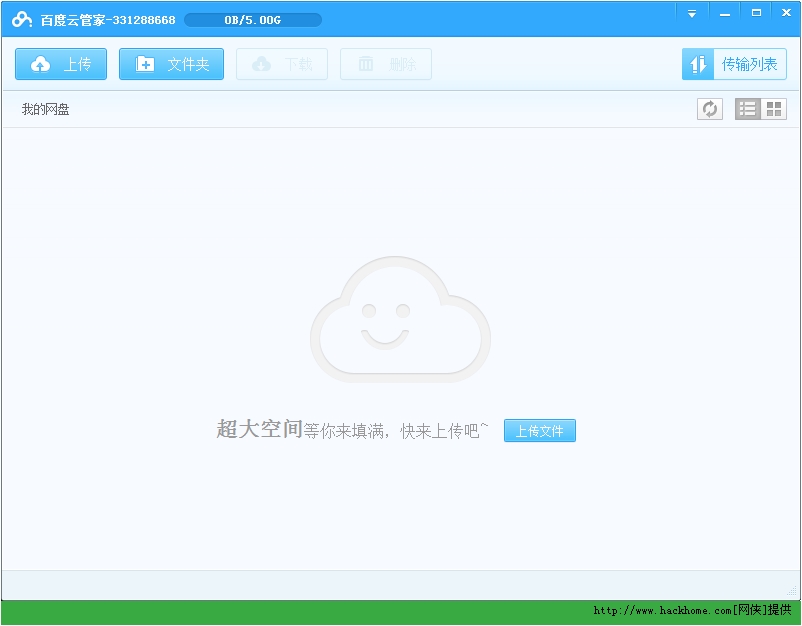Screen dimensions: 802x626
Task: Maximize the Baidu cloud manager window
Action: point(756,13)
